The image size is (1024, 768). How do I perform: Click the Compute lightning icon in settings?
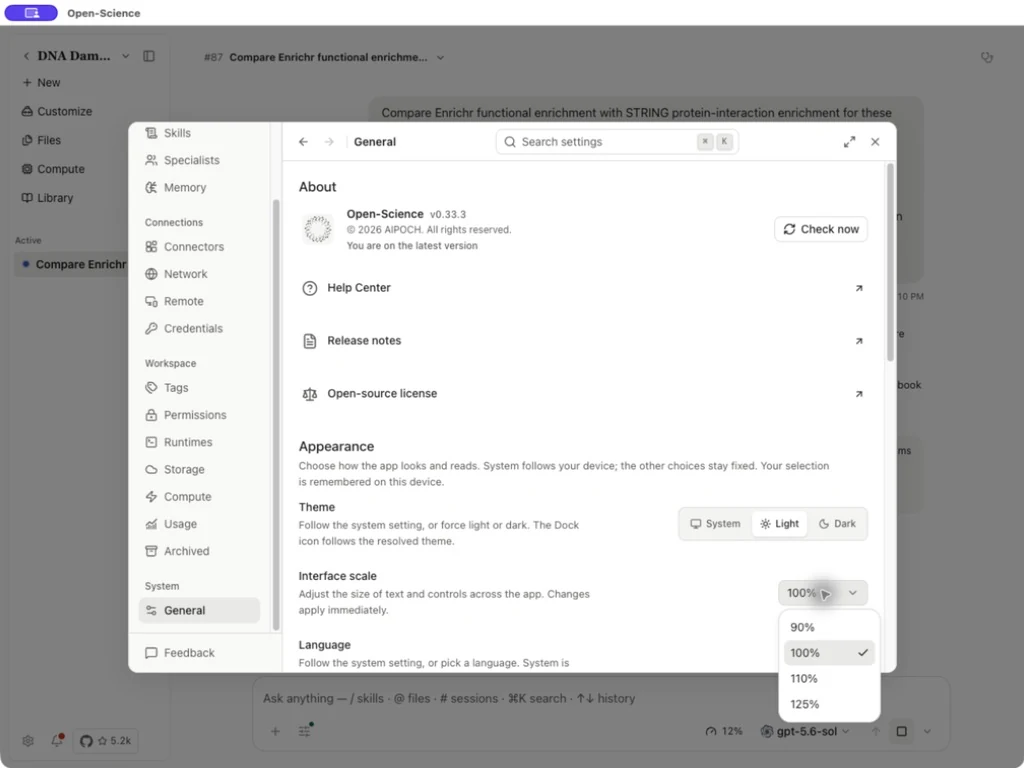click(x=152, y=497)
